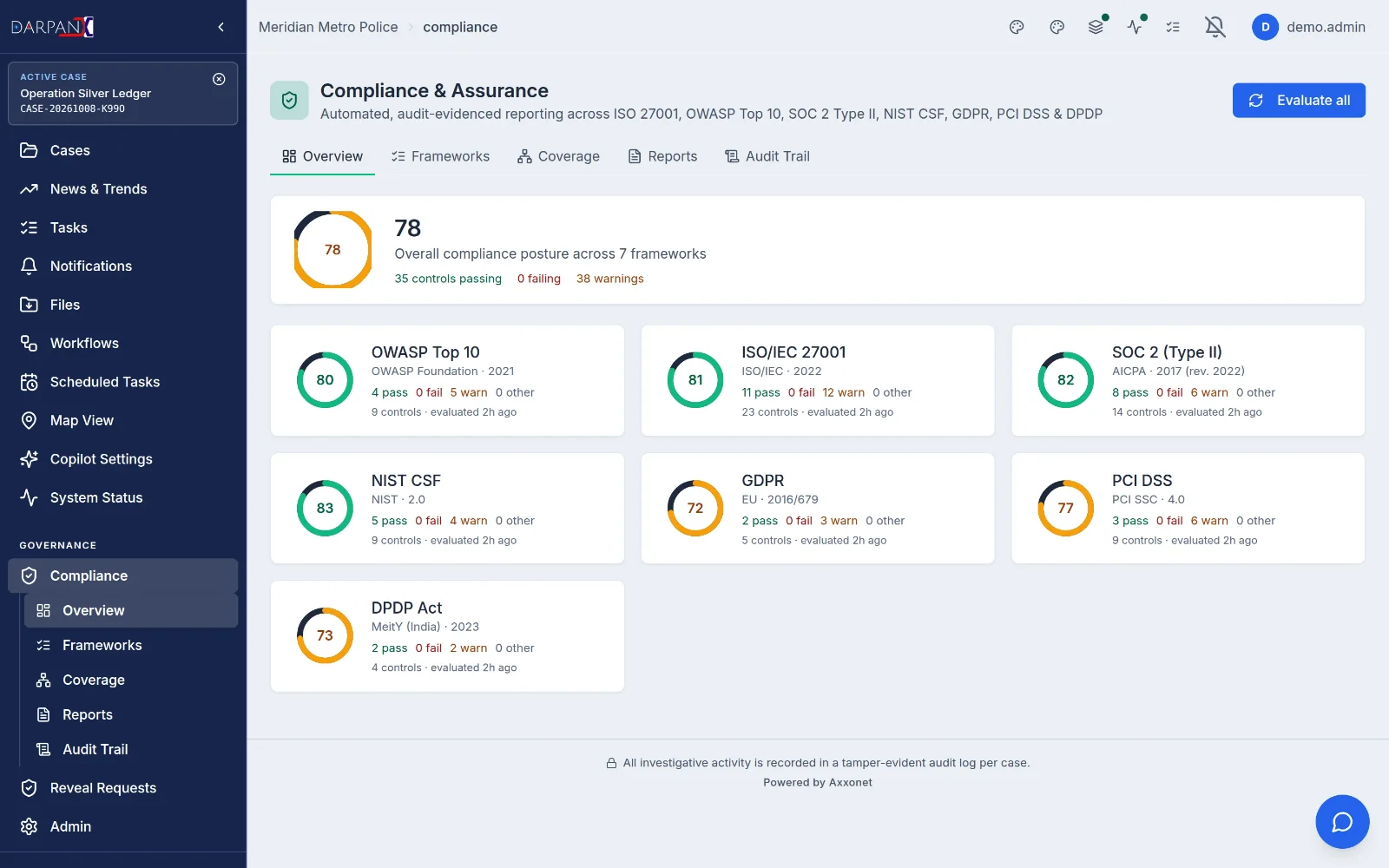Switch to the Overview tab
The width and height of the screenshot is (1389, 868).
tap(322, 156)
